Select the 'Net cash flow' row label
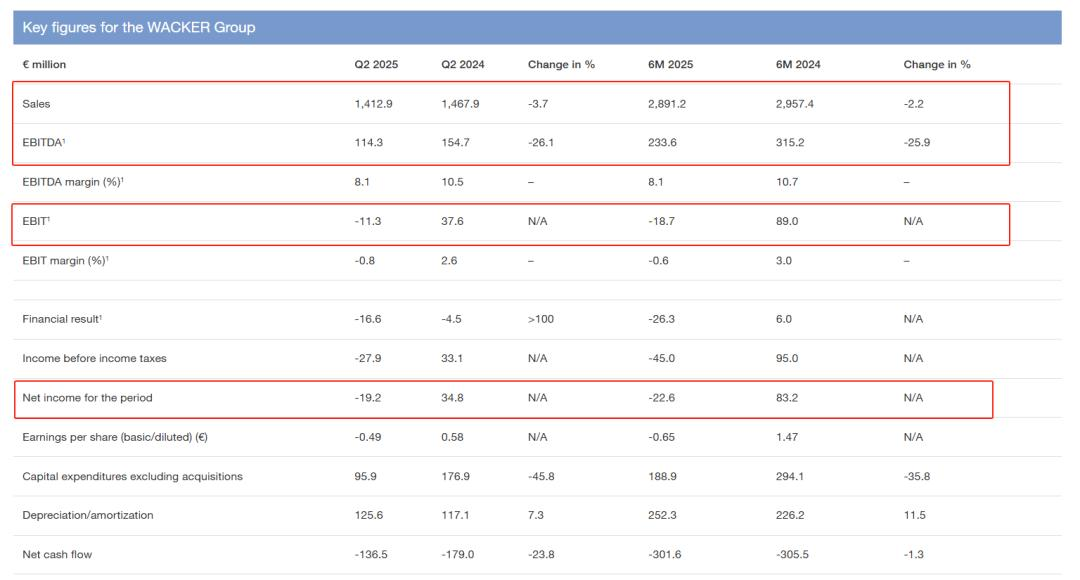Image resolution: width=1080 pixels, height=580 pixels. (x=56, y=555)
